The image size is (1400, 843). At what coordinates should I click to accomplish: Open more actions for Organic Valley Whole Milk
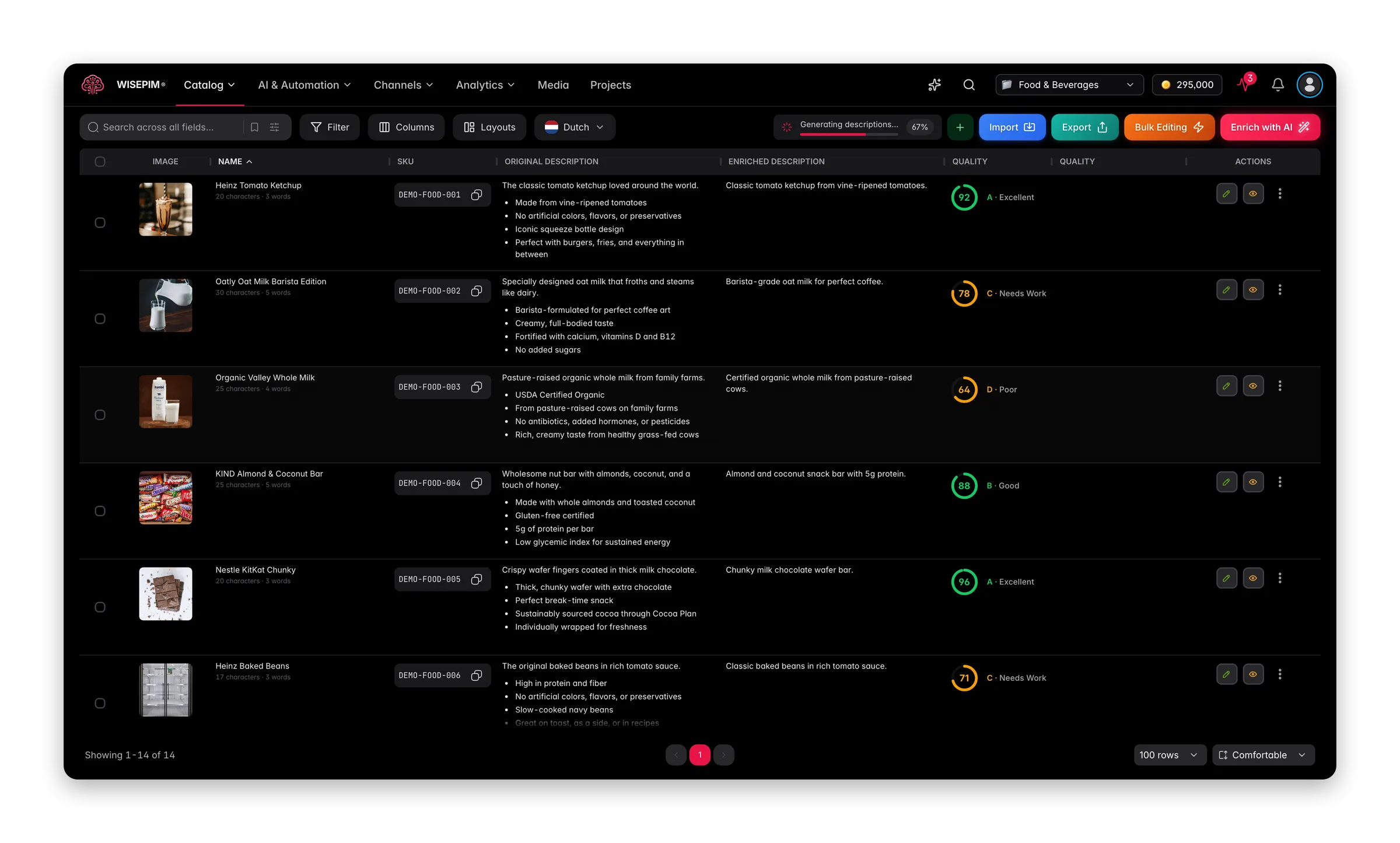click(1280, 386)
